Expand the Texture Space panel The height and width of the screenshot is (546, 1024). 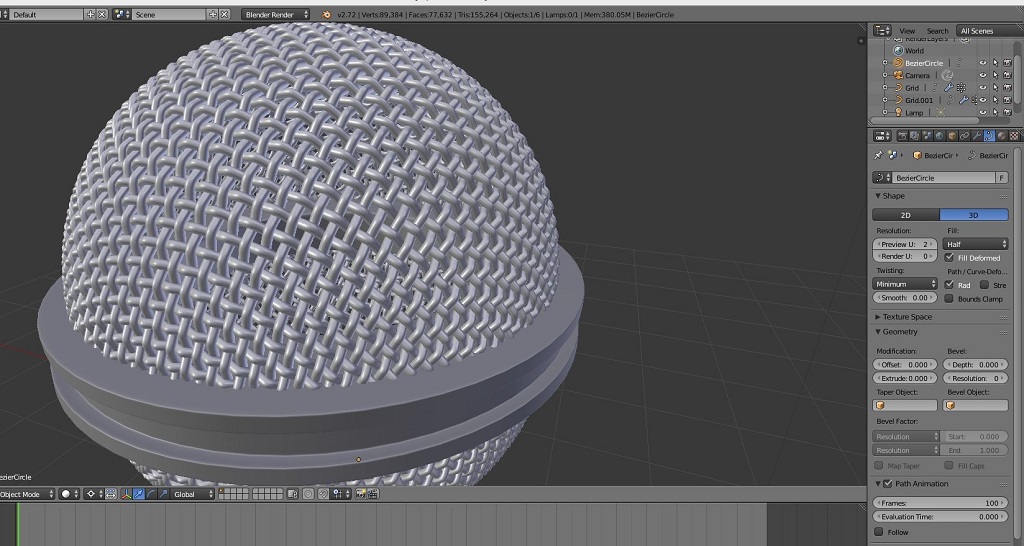(x=906, y=317)
